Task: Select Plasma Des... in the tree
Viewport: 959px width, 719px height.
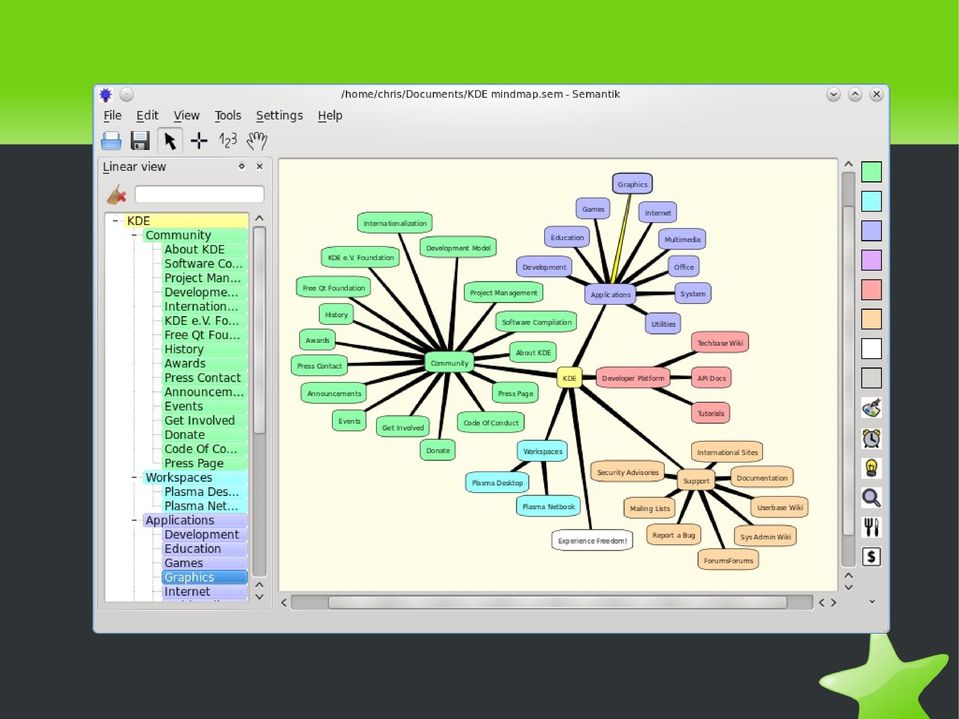Action: (204, 492)
